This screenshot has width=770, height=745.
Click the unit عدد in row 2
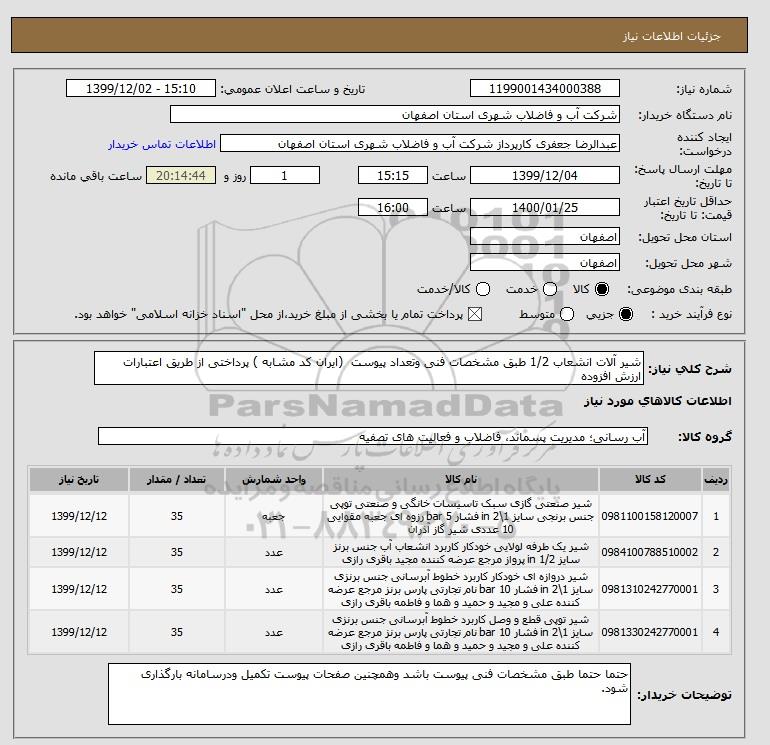point(274,552)
